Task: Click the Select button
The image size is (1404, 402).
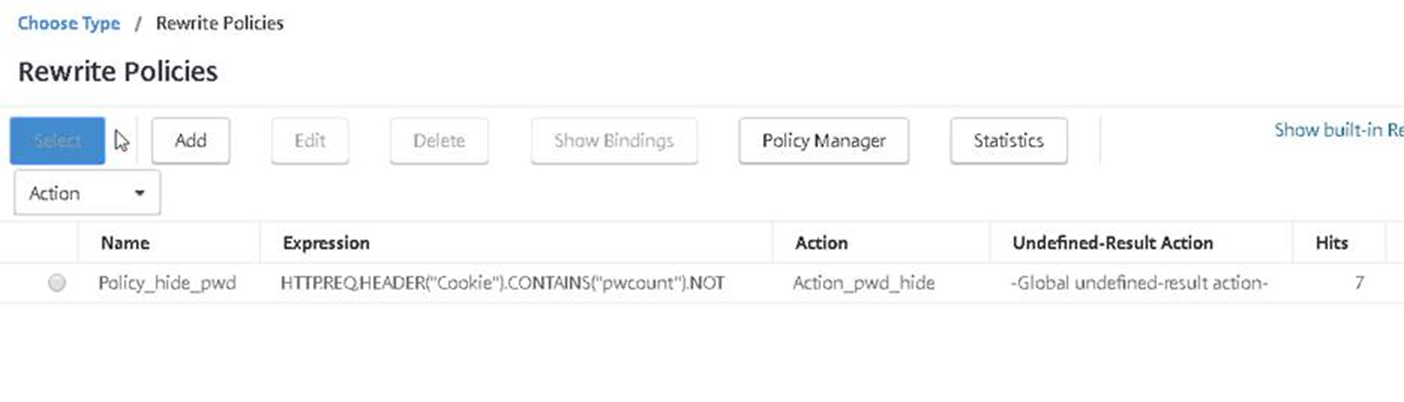Action: click(x=57, y=141)
